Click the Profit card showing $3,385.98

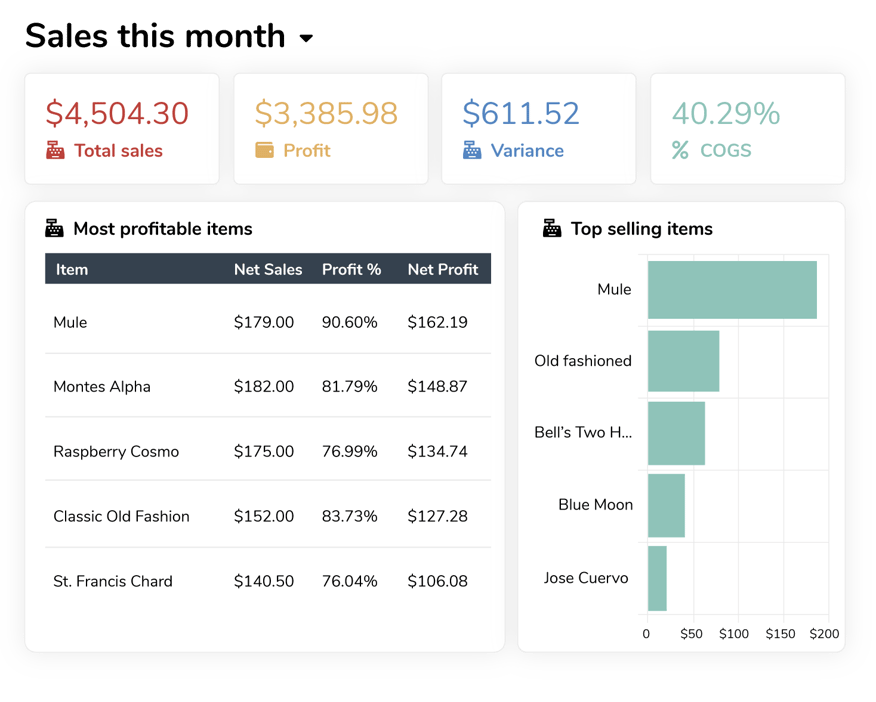coord(331,128)
